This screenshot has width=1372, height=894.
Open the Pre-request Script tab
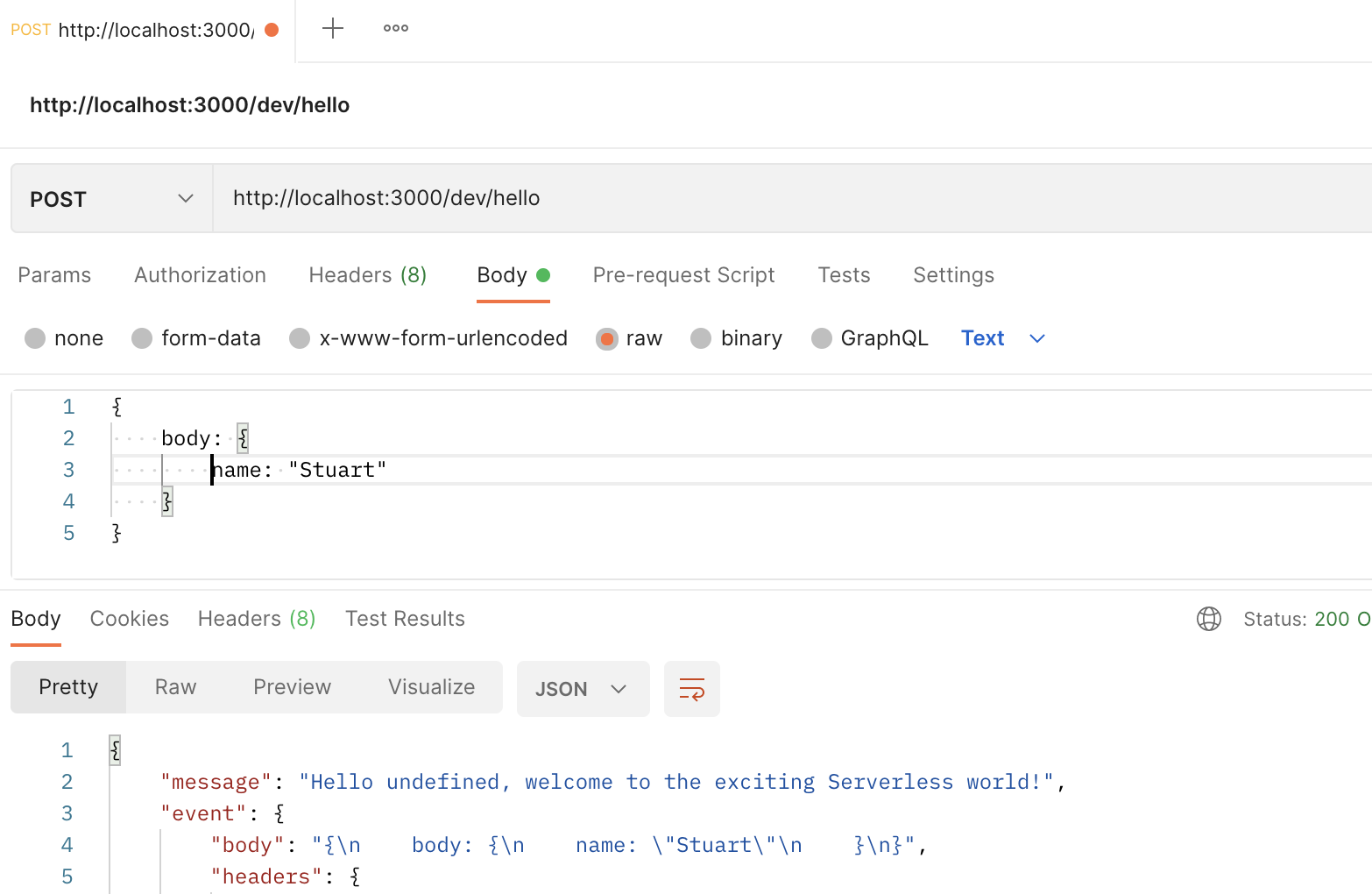[683, 275]
